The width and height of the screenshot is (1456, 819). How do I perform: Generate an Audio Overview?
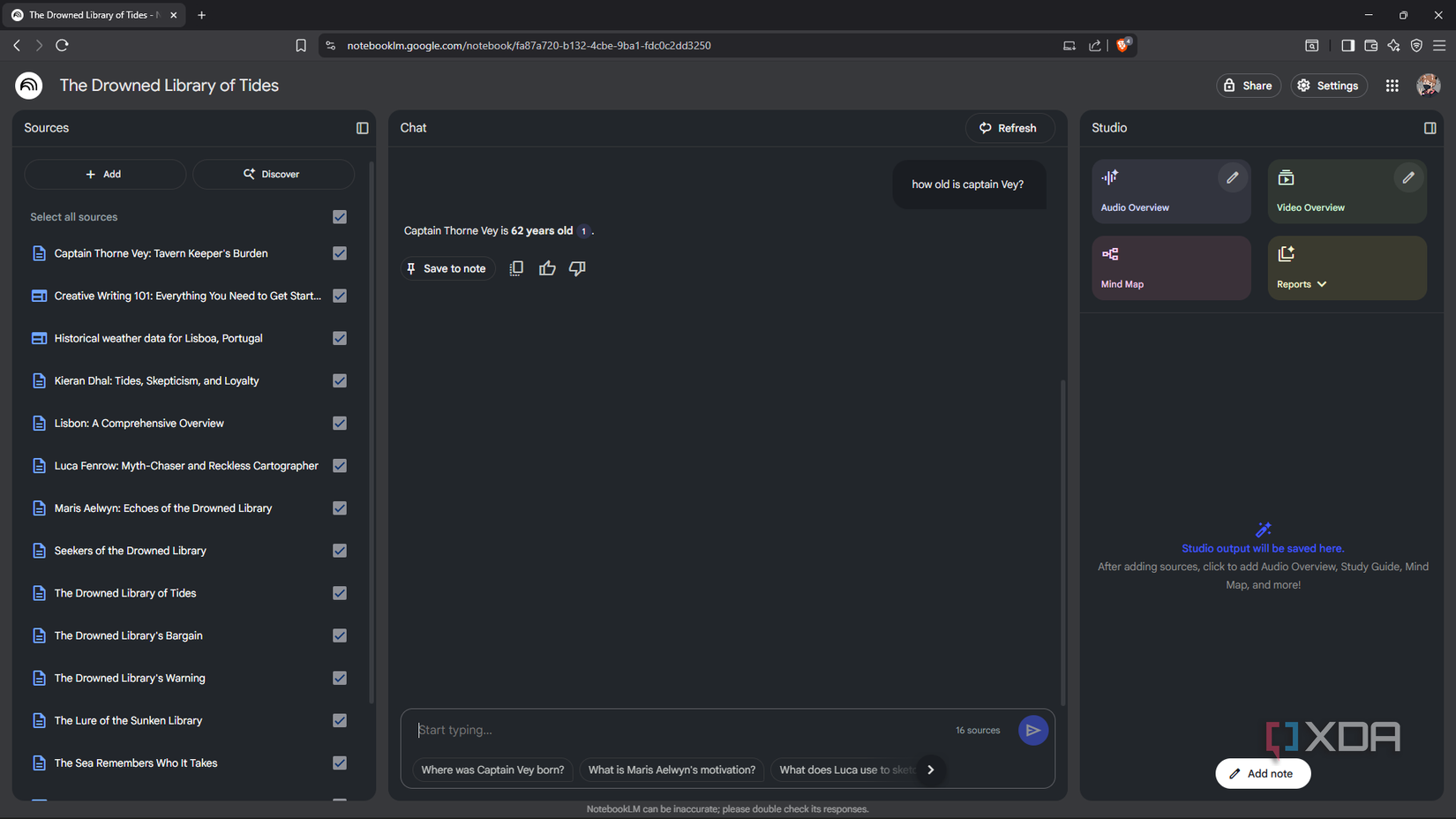coord(1171,192)
